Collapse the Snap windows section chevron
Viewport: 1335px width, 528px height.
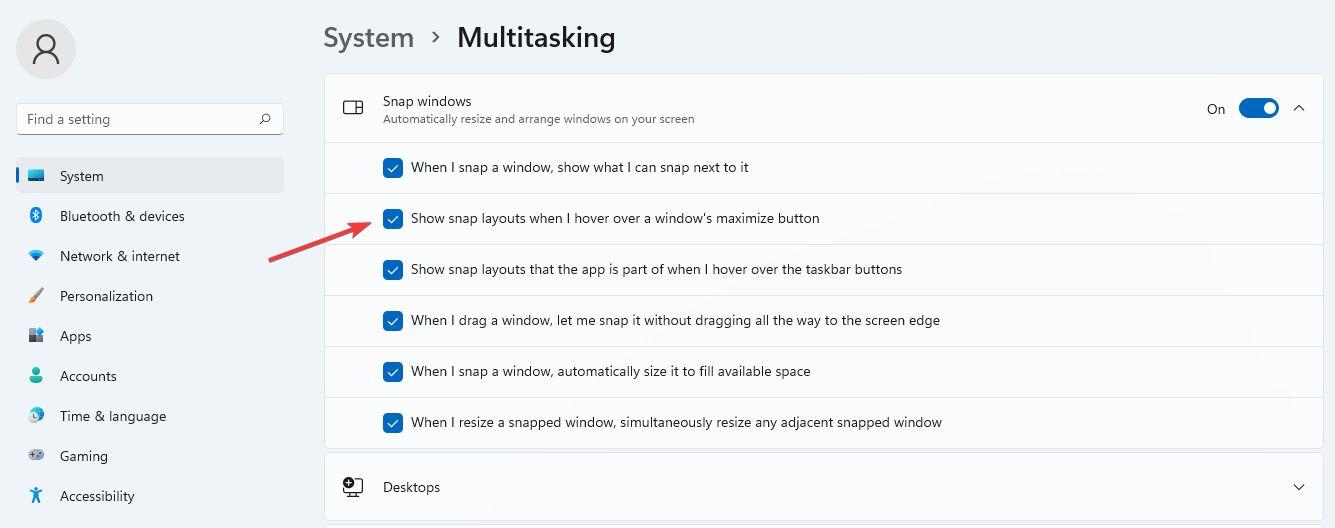1299,108
